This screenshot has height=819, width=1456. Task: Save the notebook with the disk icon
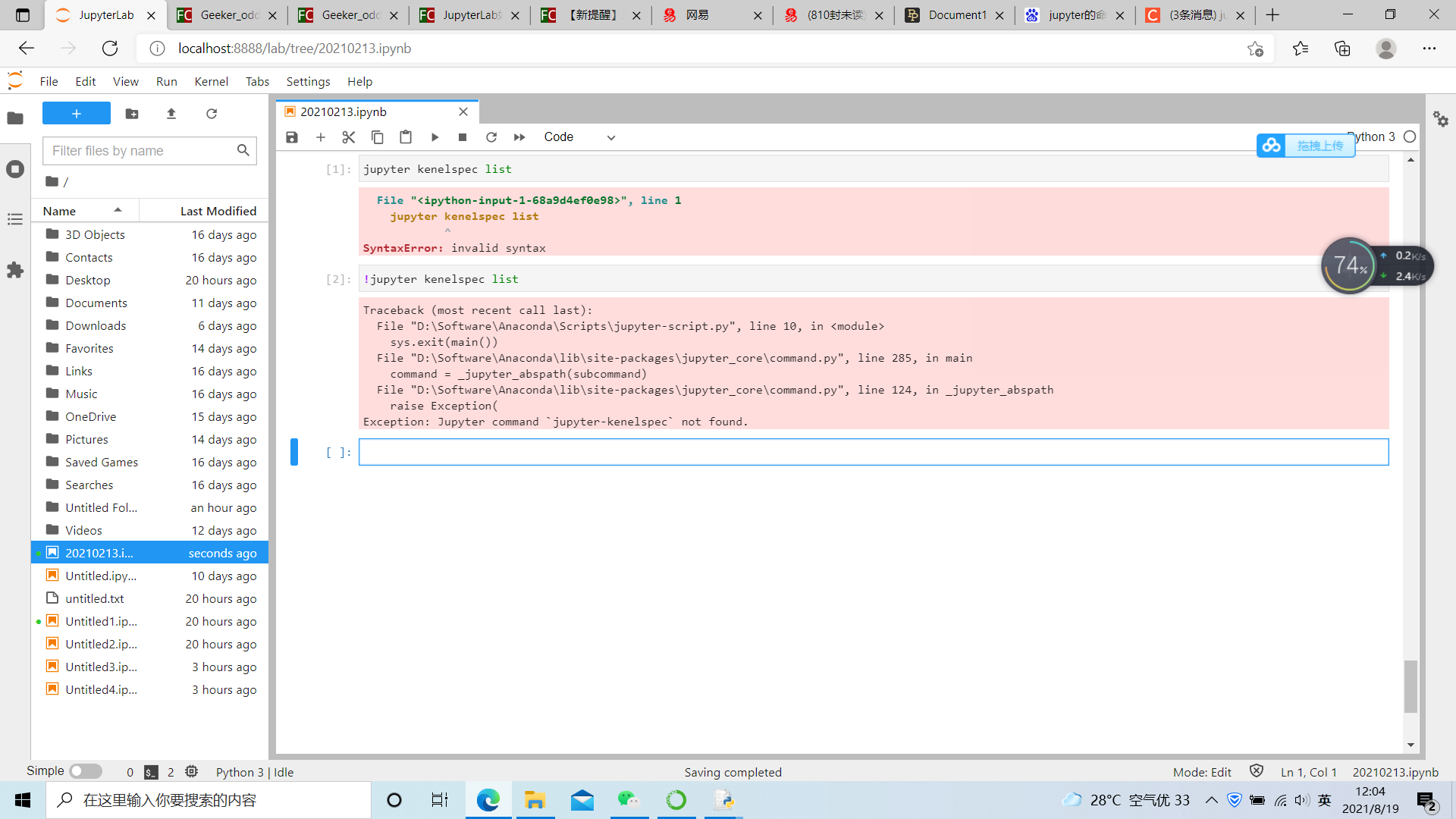[x=292, y=137]
